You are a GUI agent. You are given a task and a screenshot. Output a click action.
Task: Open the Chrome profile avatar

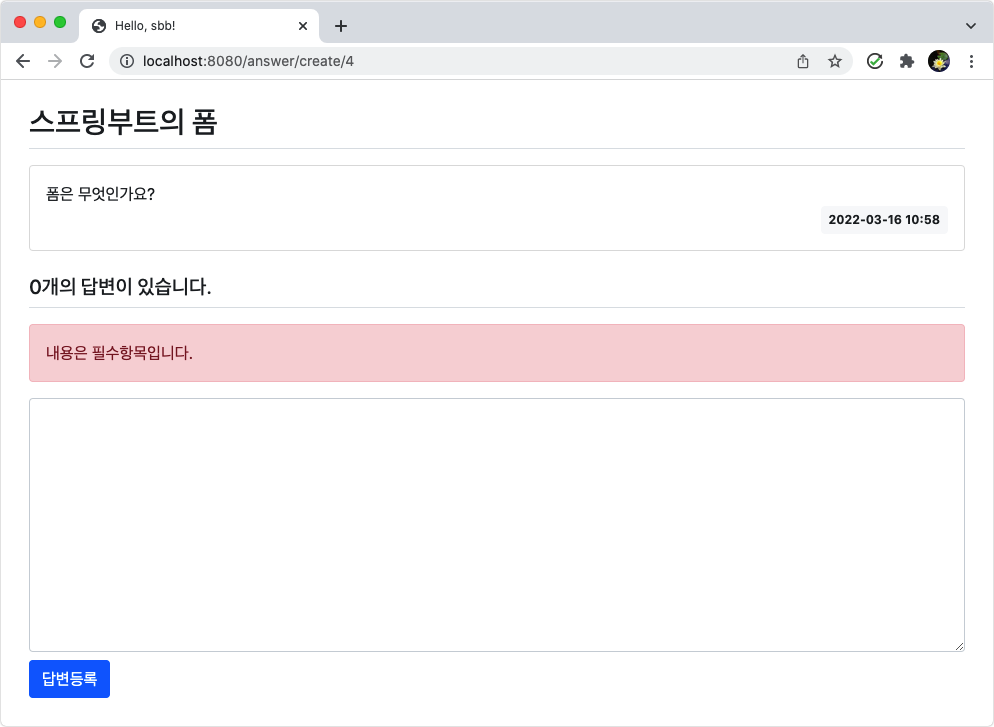(x=939, y=61)
